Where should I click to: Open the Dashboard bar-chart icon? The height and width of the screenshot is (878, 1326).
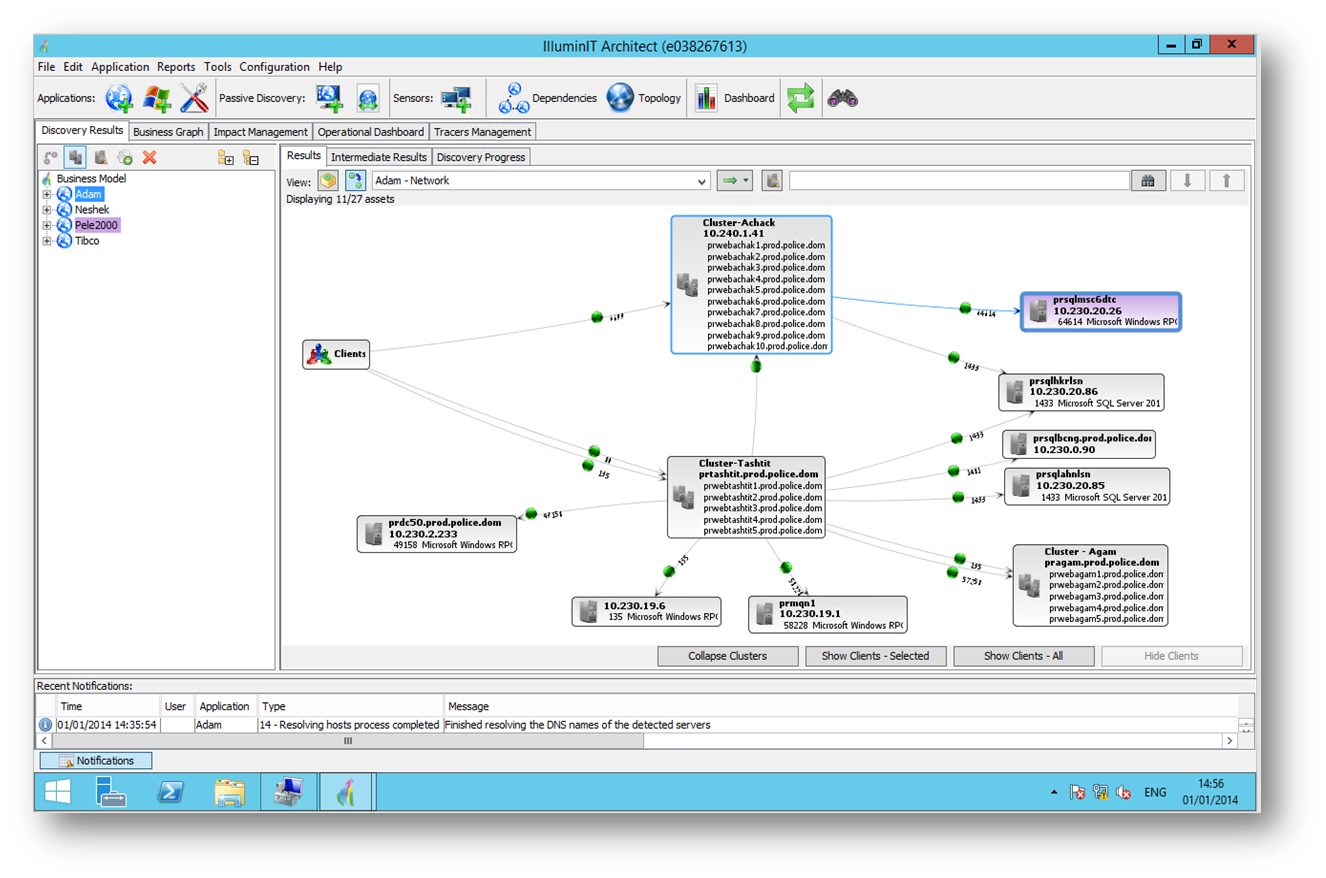click(706, 98)
